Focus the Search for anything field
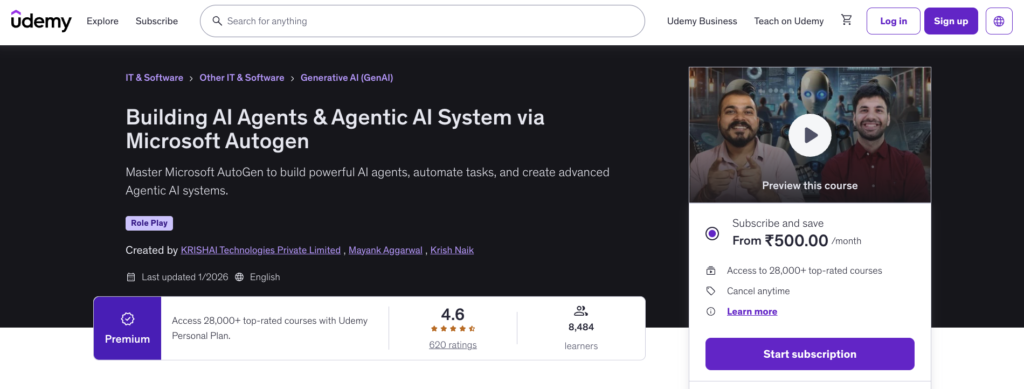1024x389 pixels. click(x=422, y=21)
